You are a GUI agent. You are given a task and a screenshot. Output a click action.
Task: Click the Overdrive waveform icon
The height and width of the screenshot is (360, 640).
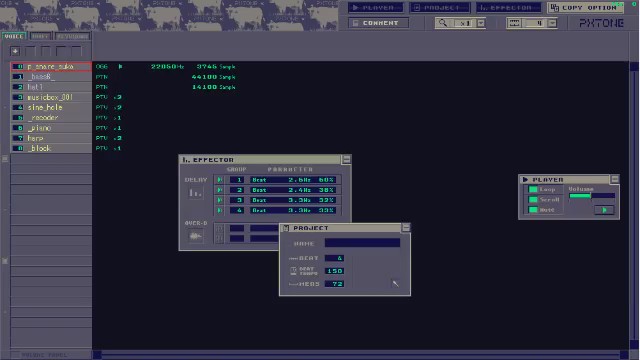click(195, 236)
